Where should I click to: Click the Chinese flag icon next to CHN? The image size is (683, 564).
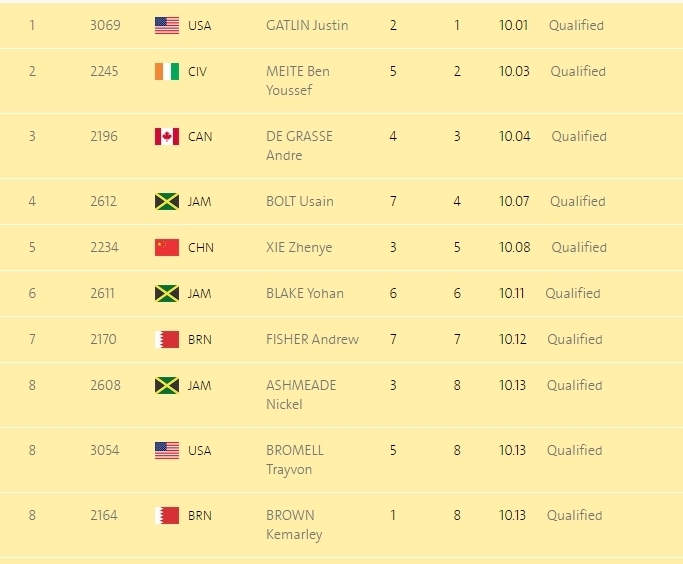[167, 247]
